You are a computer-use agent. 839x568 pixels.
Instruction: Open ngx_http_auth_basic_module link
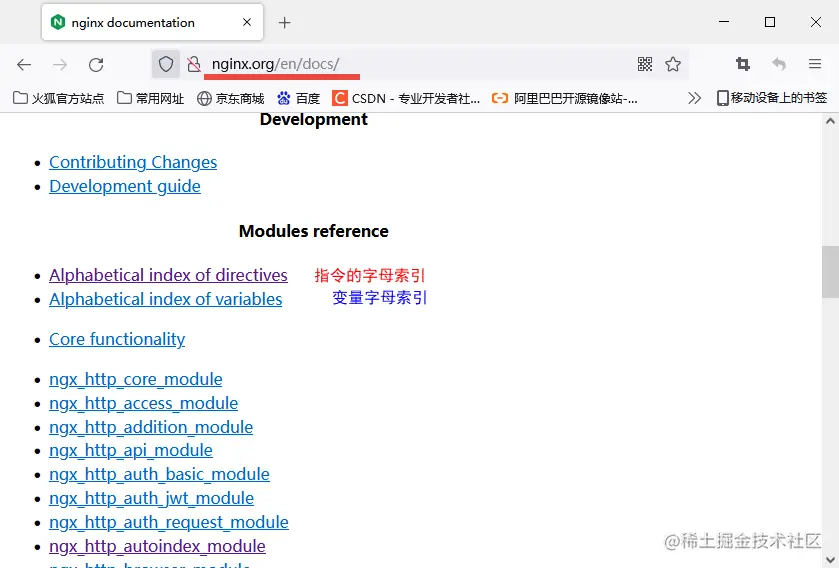point(159,474)
